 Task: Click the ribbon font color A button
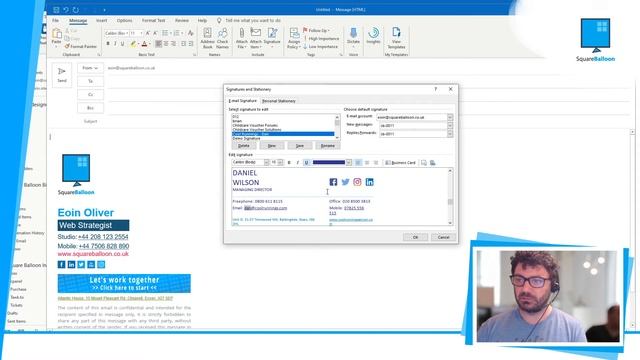tap(144, 44)
